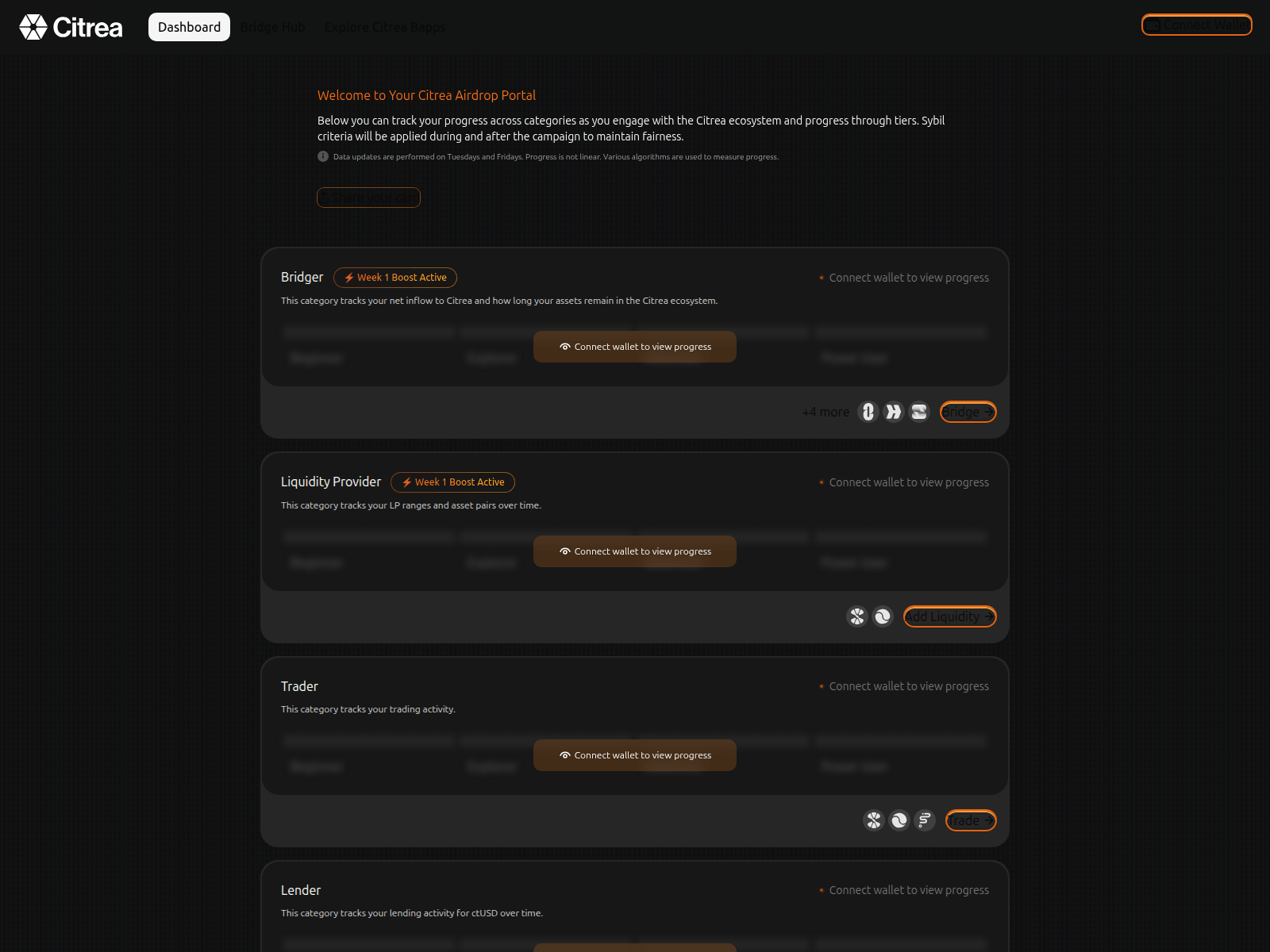Open the Trade arrow link
This screenshot has width=1270, height=952.
(970, 820)
